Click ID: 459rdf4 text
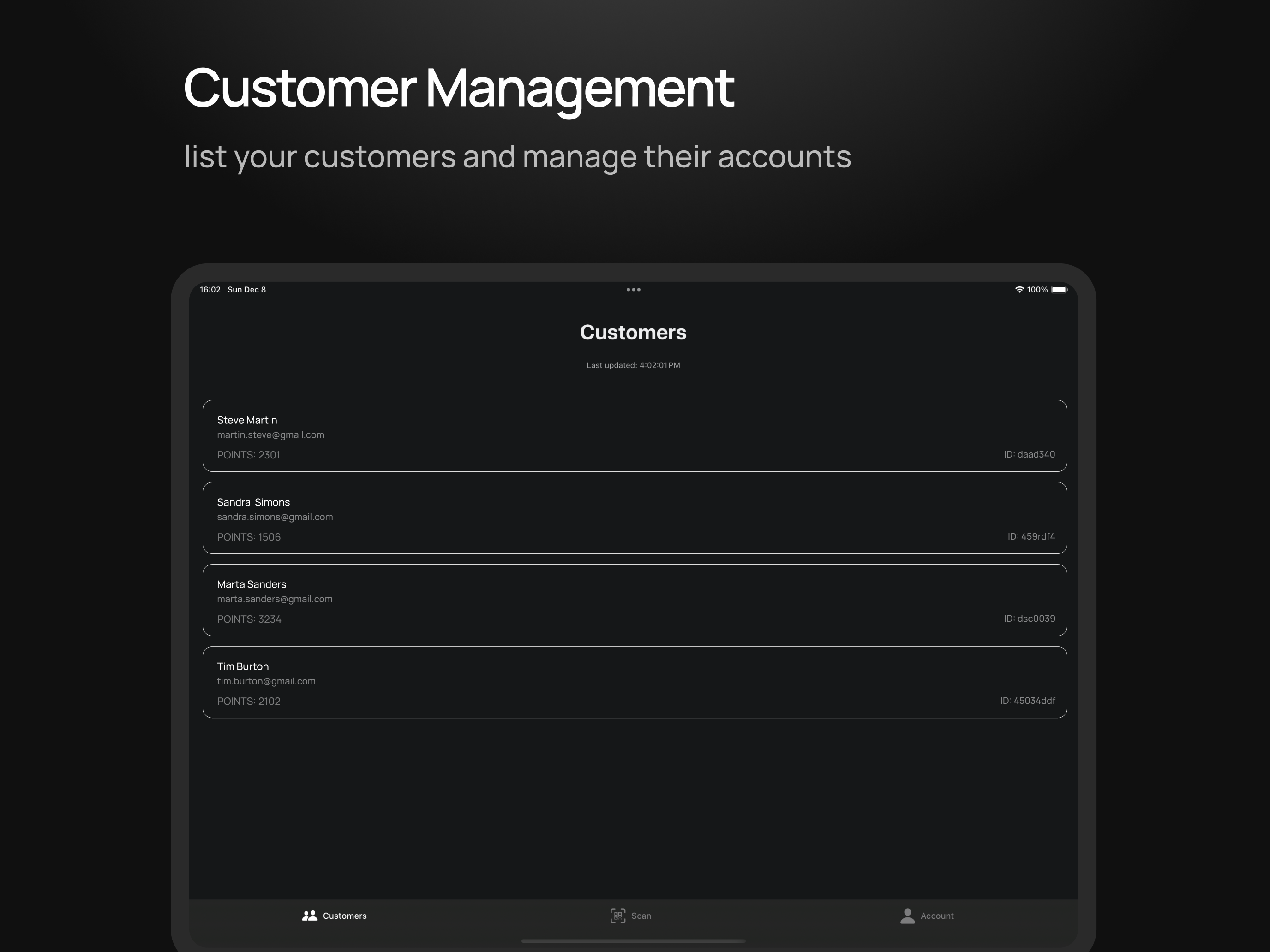Screen dimensions: 1270x952 (1031, 536)
